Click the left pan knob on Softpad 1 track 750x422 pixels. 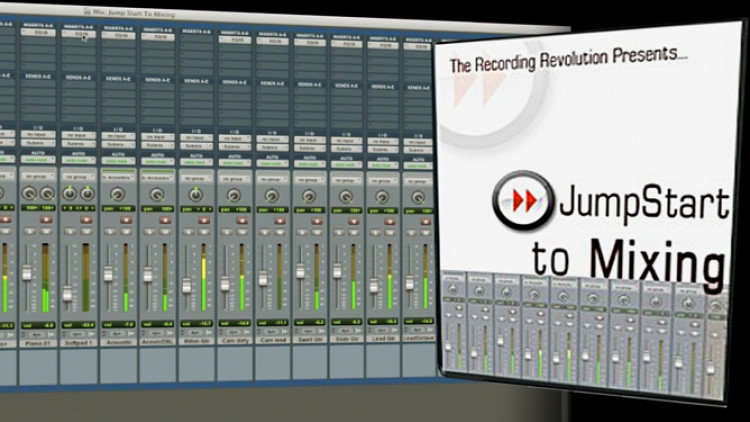click(70, 193)
